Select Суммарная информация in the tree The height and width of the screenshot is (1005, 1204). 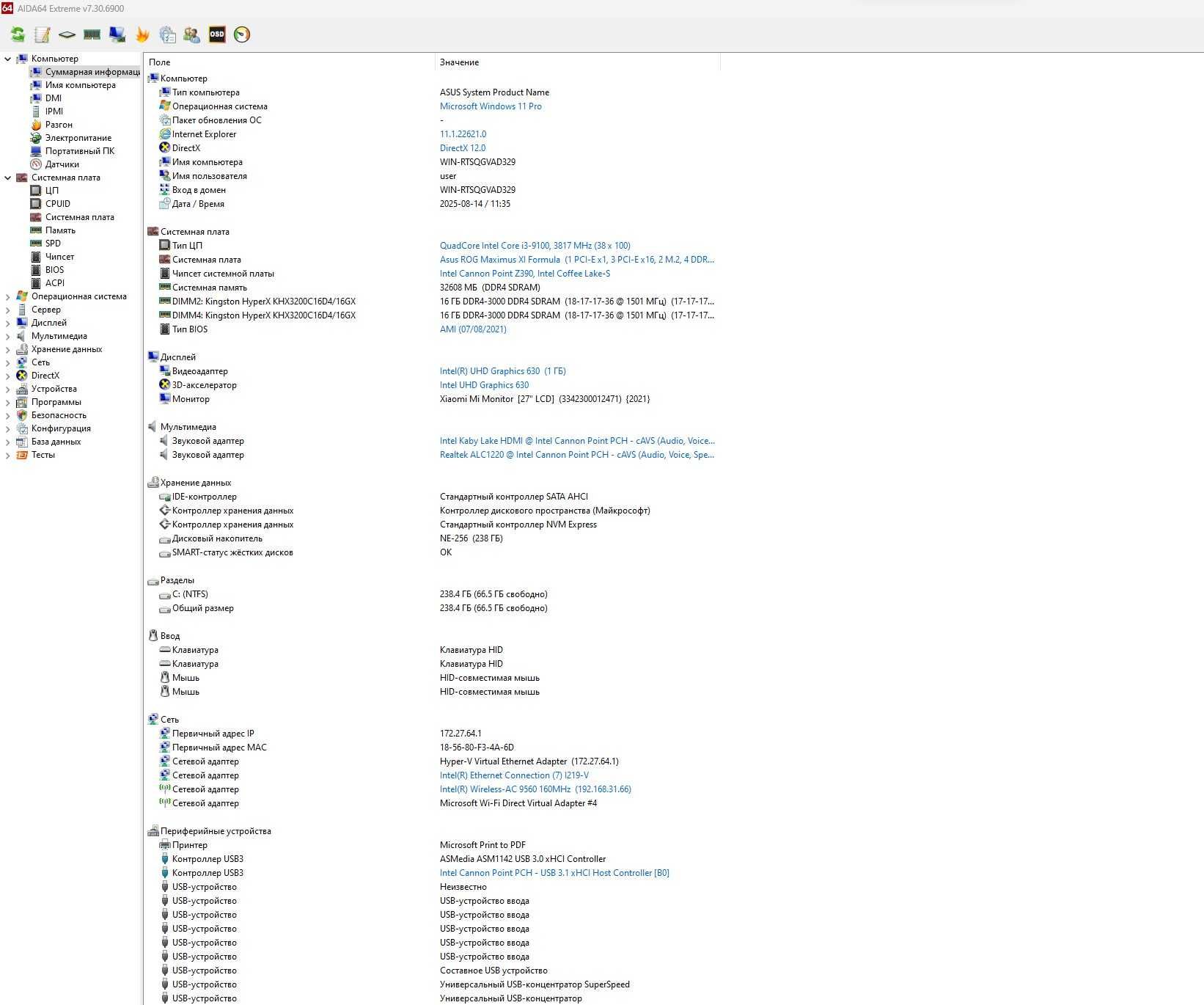coord(92,72)
